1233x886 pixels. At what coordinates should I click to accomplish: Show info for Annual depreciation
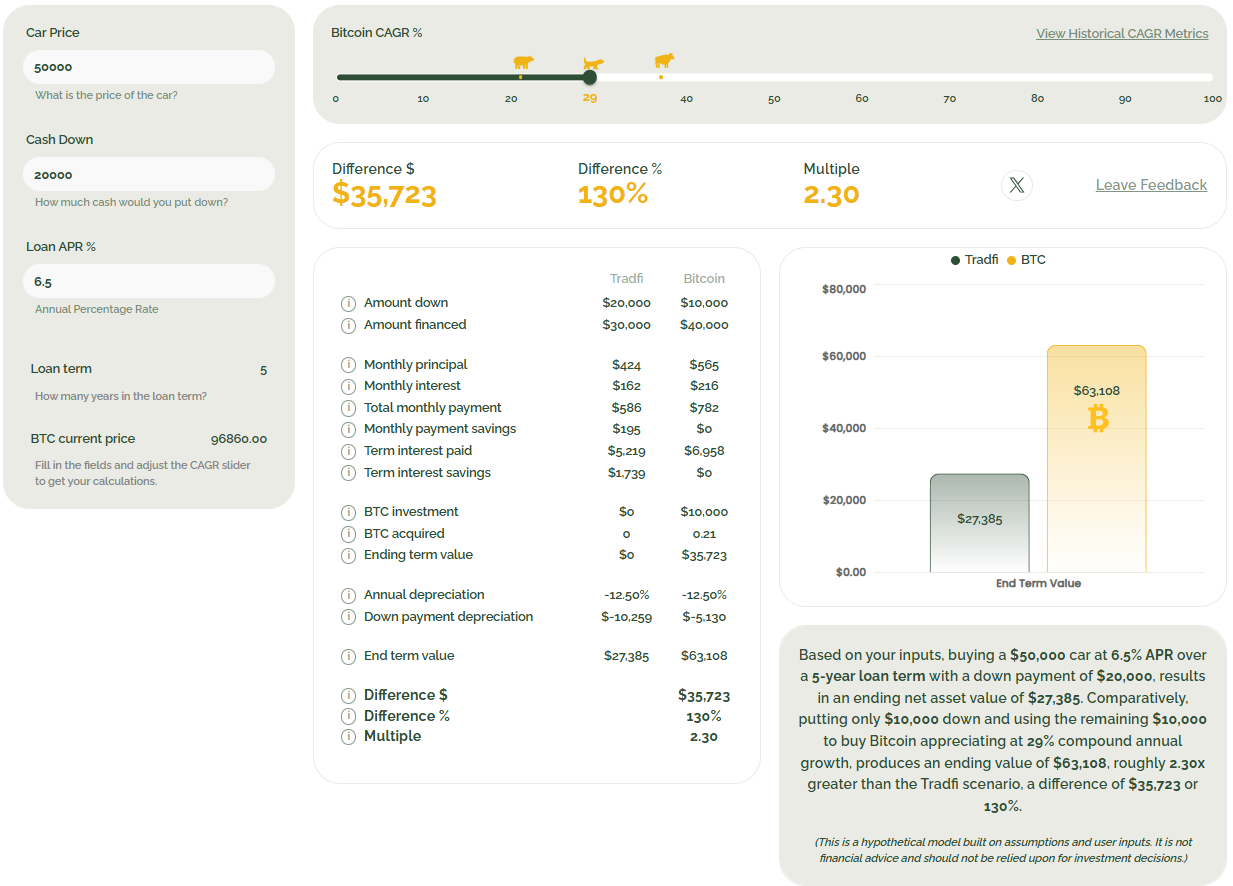pyautogui.click(x=348, y=595)
